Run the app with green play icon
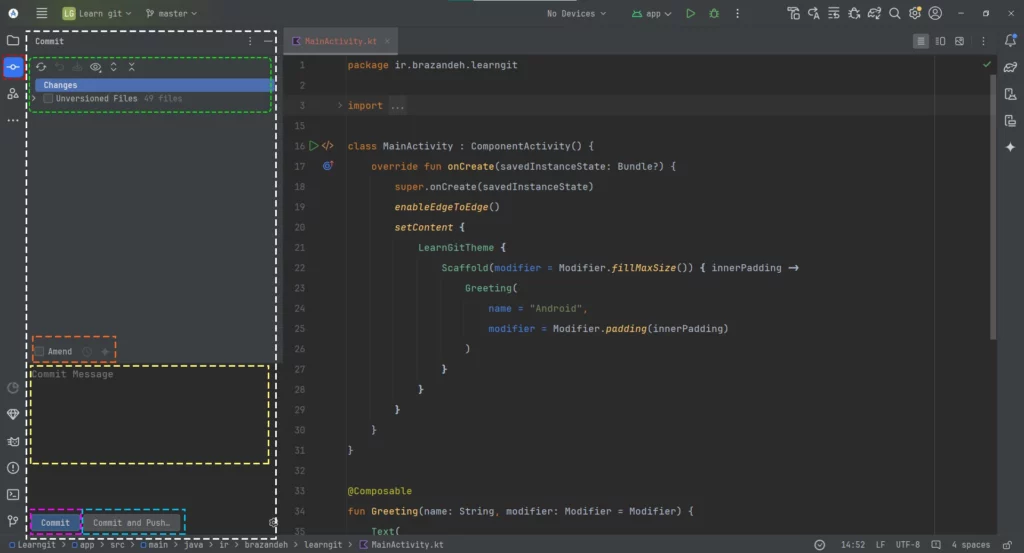Viewport: 1024px width, 553px height. (690, 13)
